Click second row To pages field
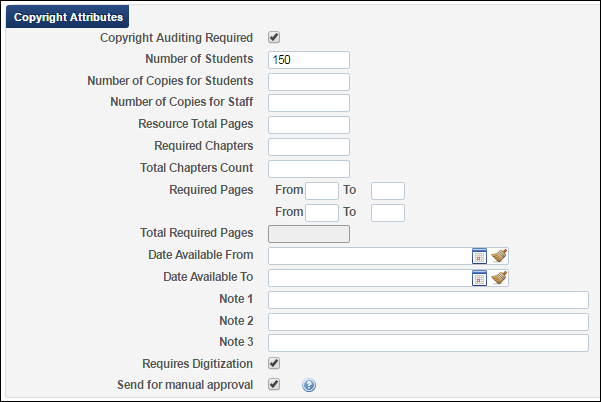The image size is (601, 402). tap(388, 213)
